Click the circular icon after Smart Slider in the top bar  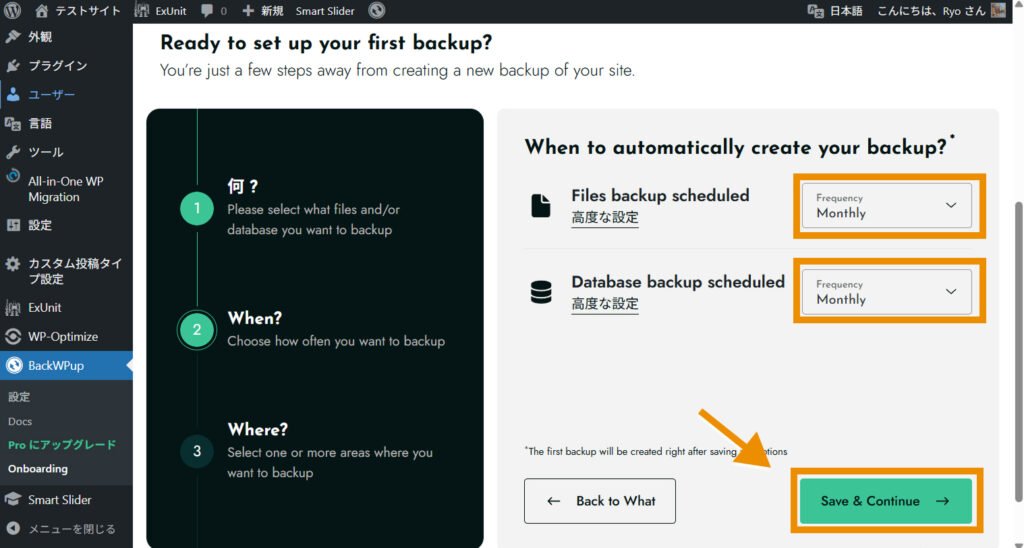(x=377, y=11)
